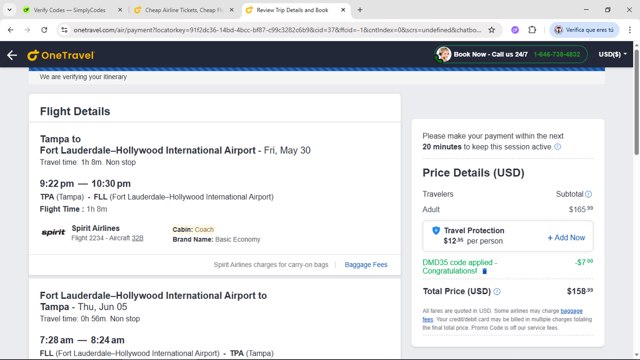Click the Total Price info icon

pos(497,291)
